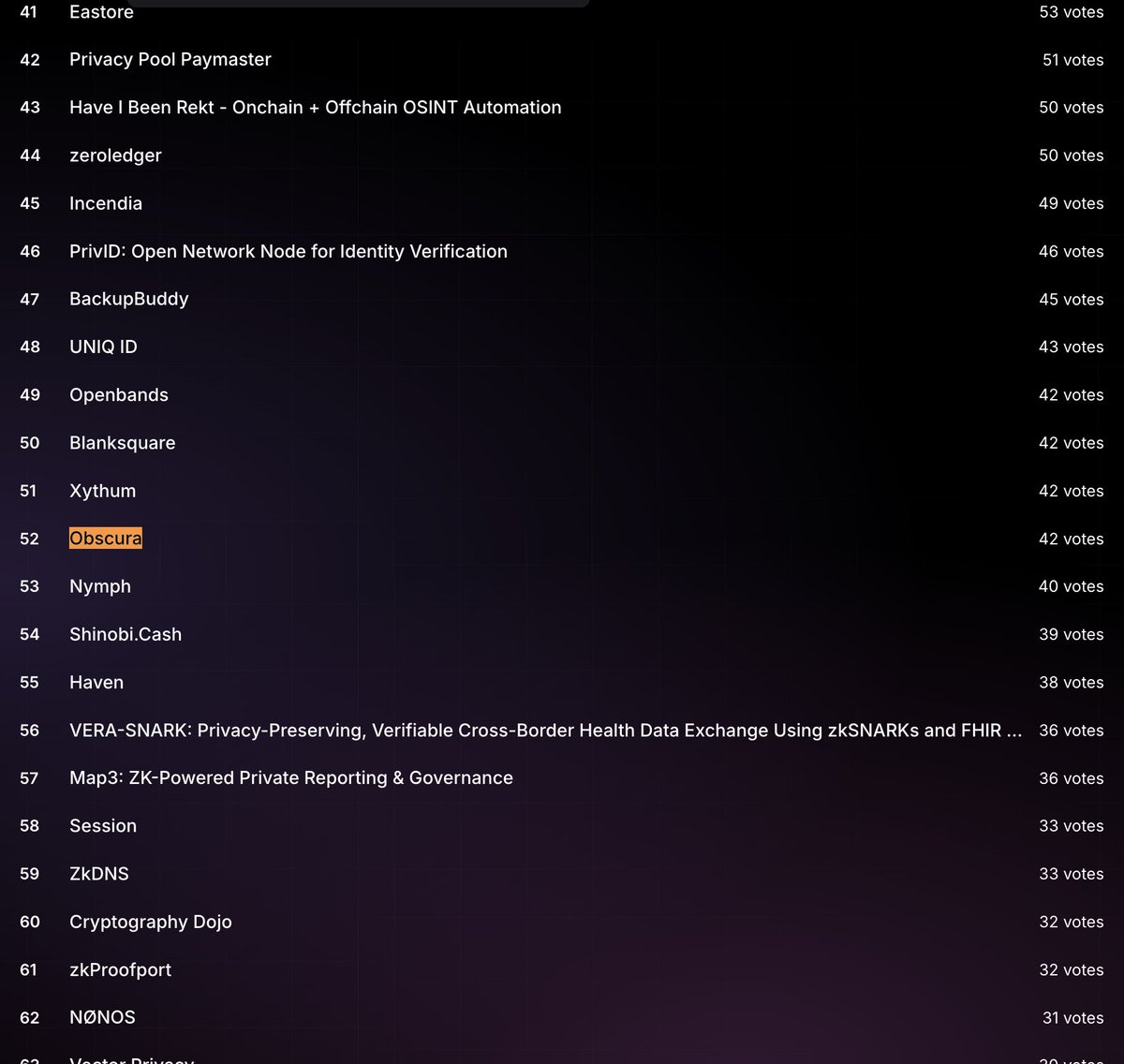Viewport: 1124px width, 1064px height.
Task: Open the zeroledger project
Action: point(115,155)
